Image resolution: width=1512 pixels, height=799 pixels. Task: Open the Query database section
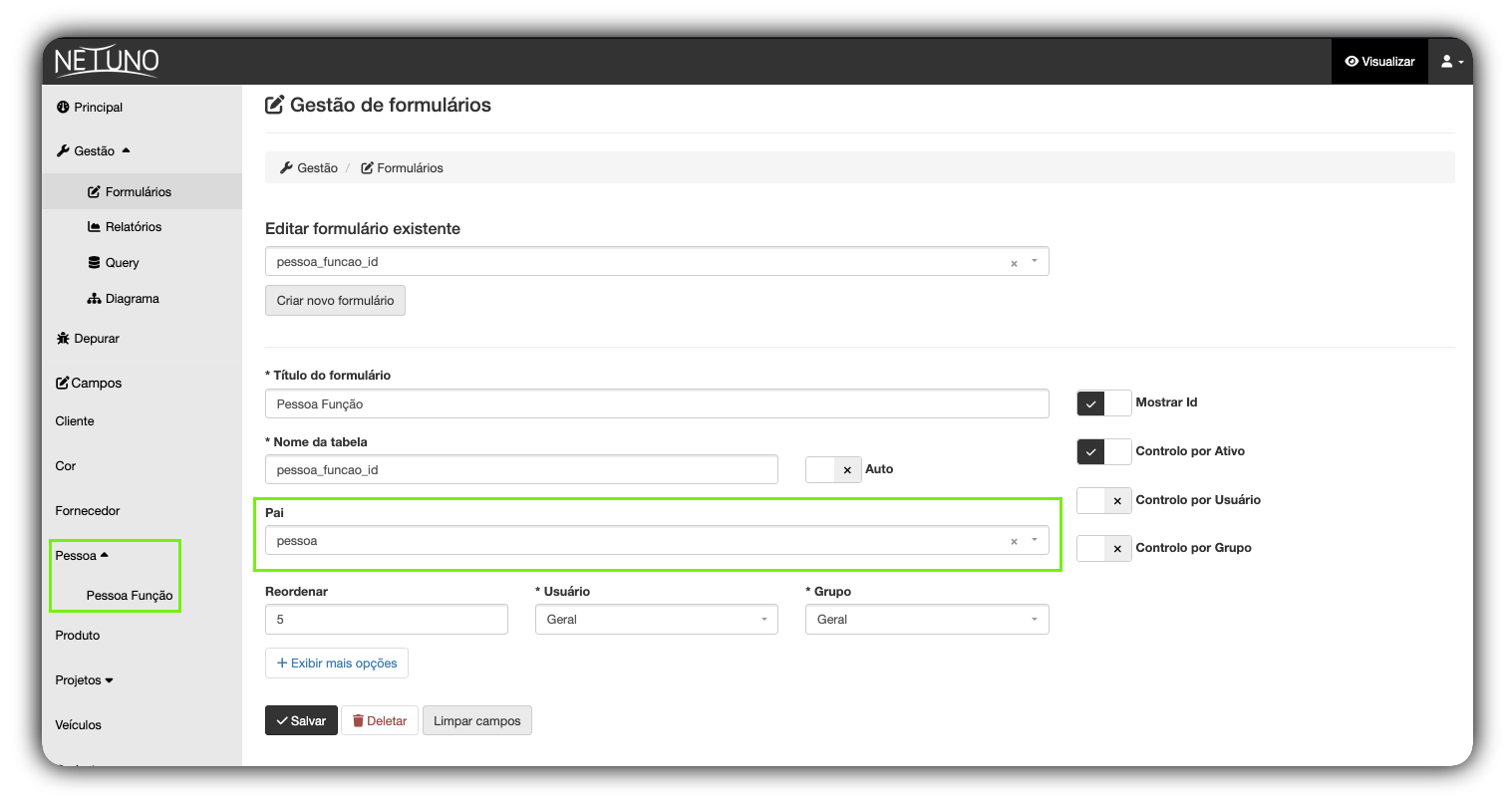[114, 263]
